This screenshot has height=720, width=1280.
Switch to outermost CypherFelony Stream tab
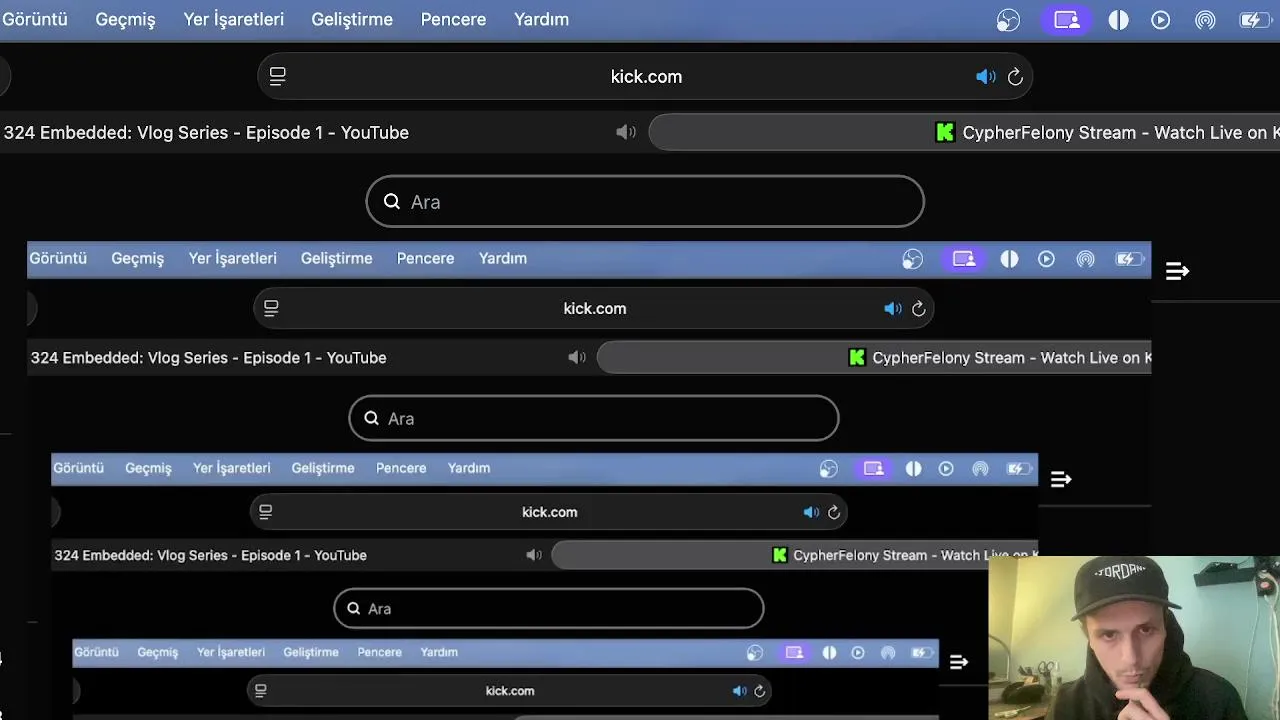(x=964, y=132)
